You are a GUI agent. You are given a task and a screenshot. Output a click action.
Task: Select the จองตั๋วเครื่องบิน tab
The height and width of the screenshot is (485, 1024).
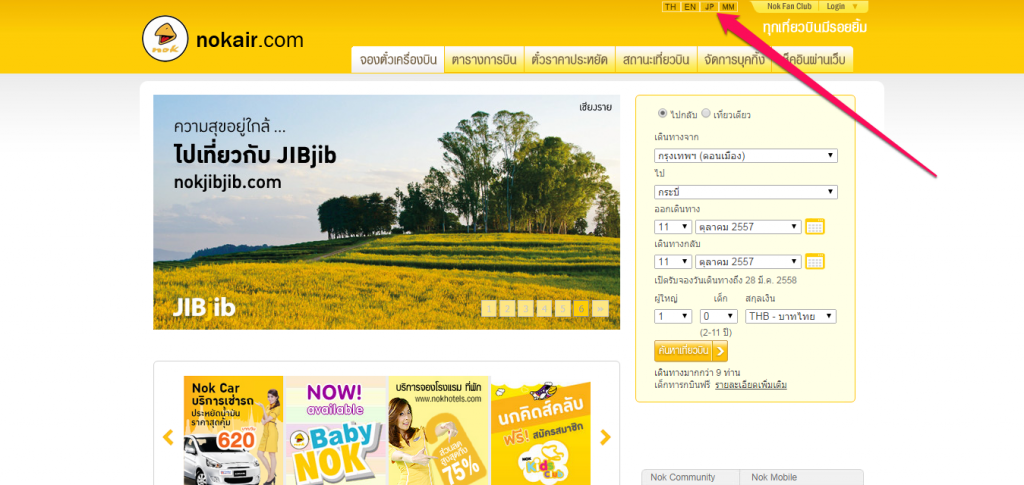click(398, 60)
